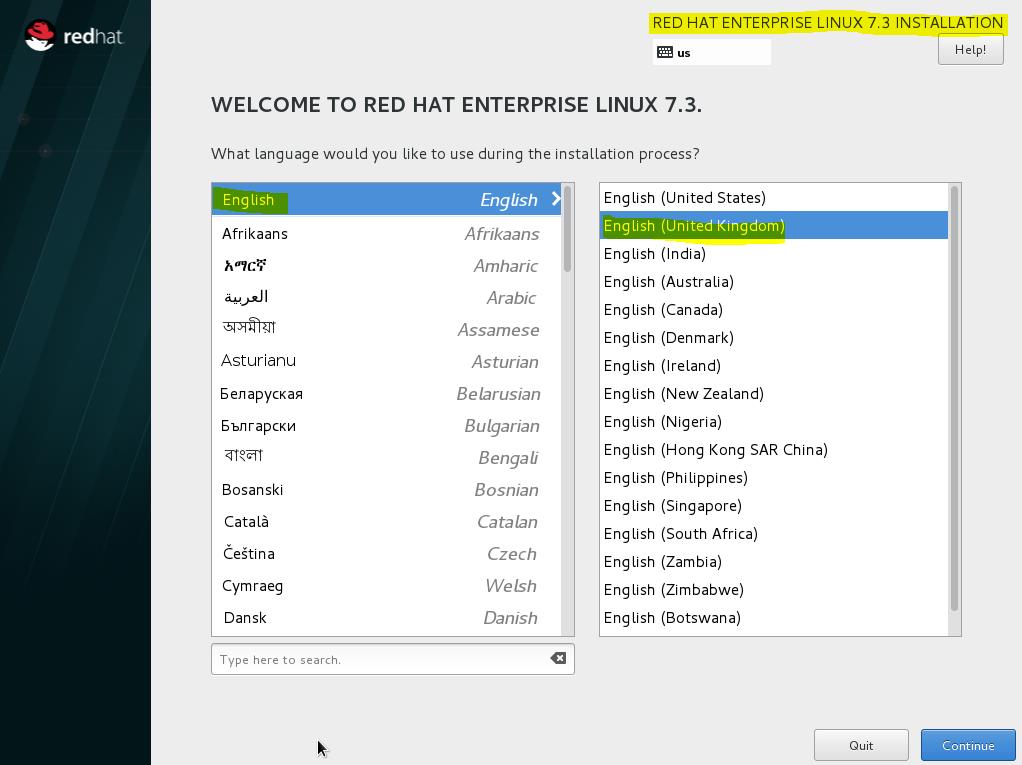Click the arrow chevron on the English row
Image resolution: width=1022 pixels, height=765 pixels.
[556, 199]
